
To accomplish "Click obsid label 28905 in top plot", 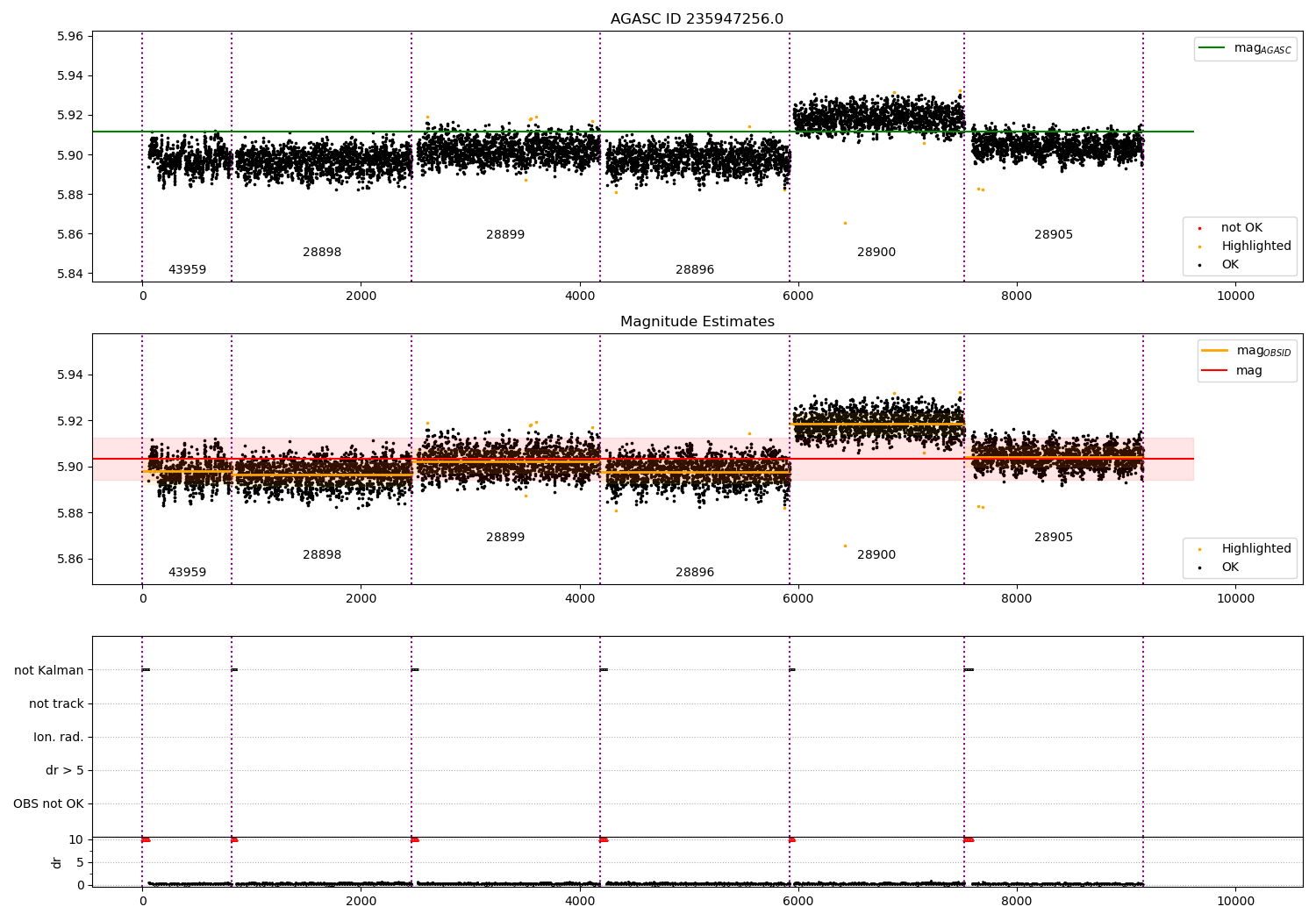I will pyautogui.click(x=1054, y=235).
